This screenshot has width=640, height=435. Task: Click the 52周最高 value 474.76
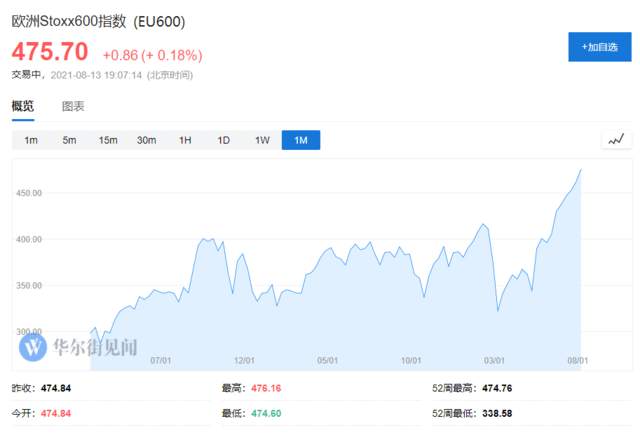point(497,388)
